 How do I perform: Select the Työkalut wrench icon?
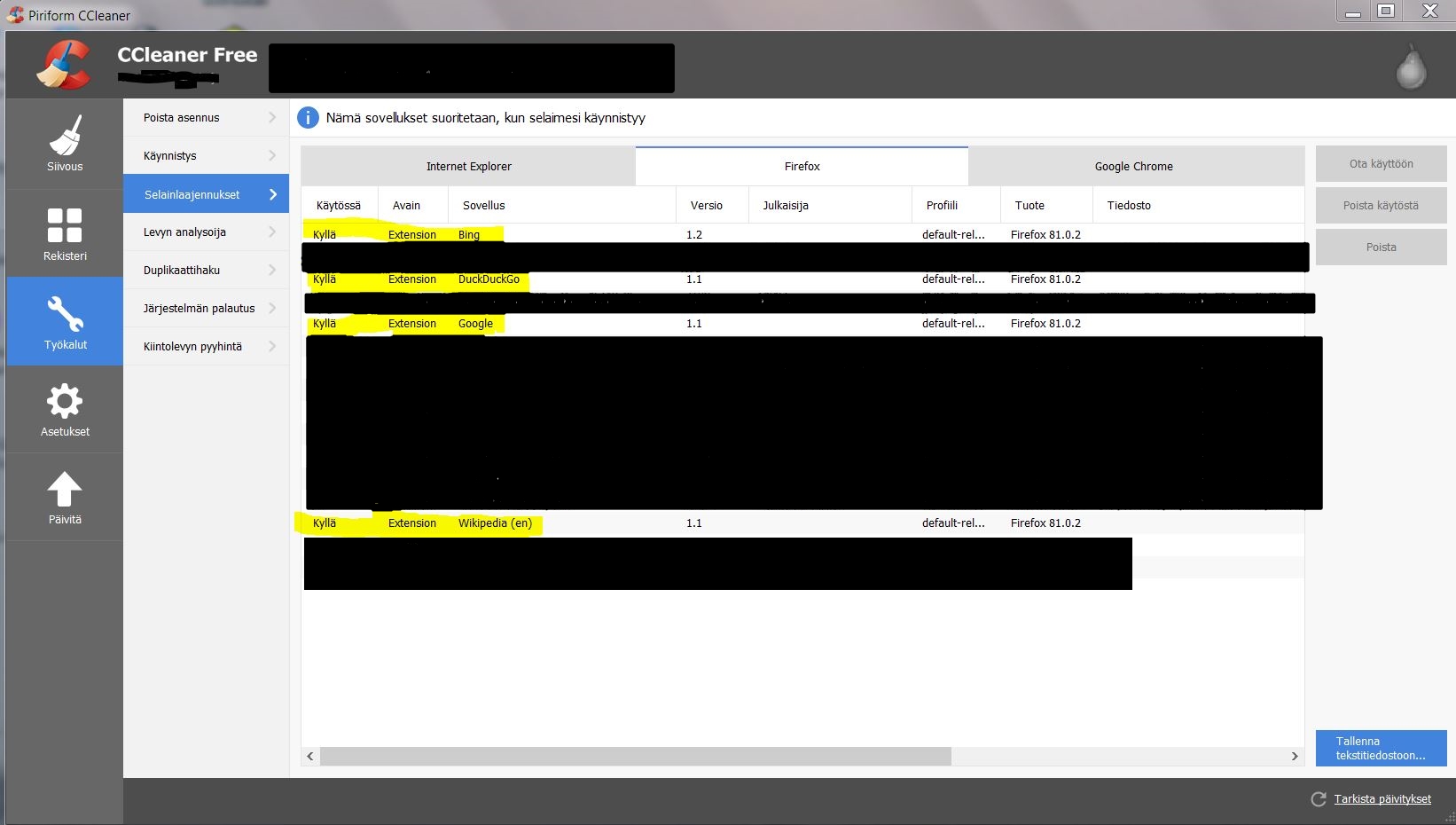65,313
